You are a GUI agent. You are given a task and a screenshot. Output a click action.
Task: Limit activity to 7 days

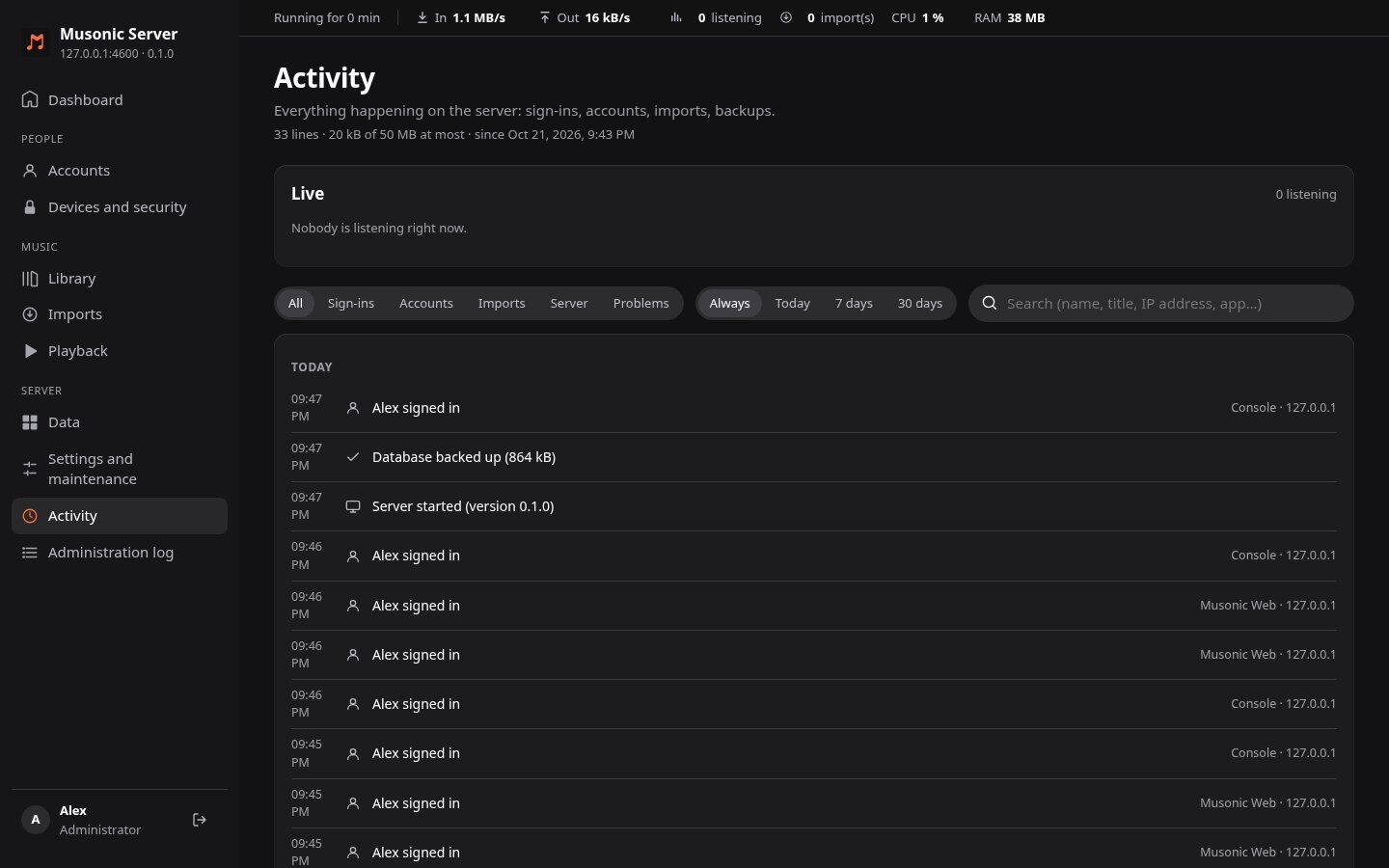pos(854,303)
